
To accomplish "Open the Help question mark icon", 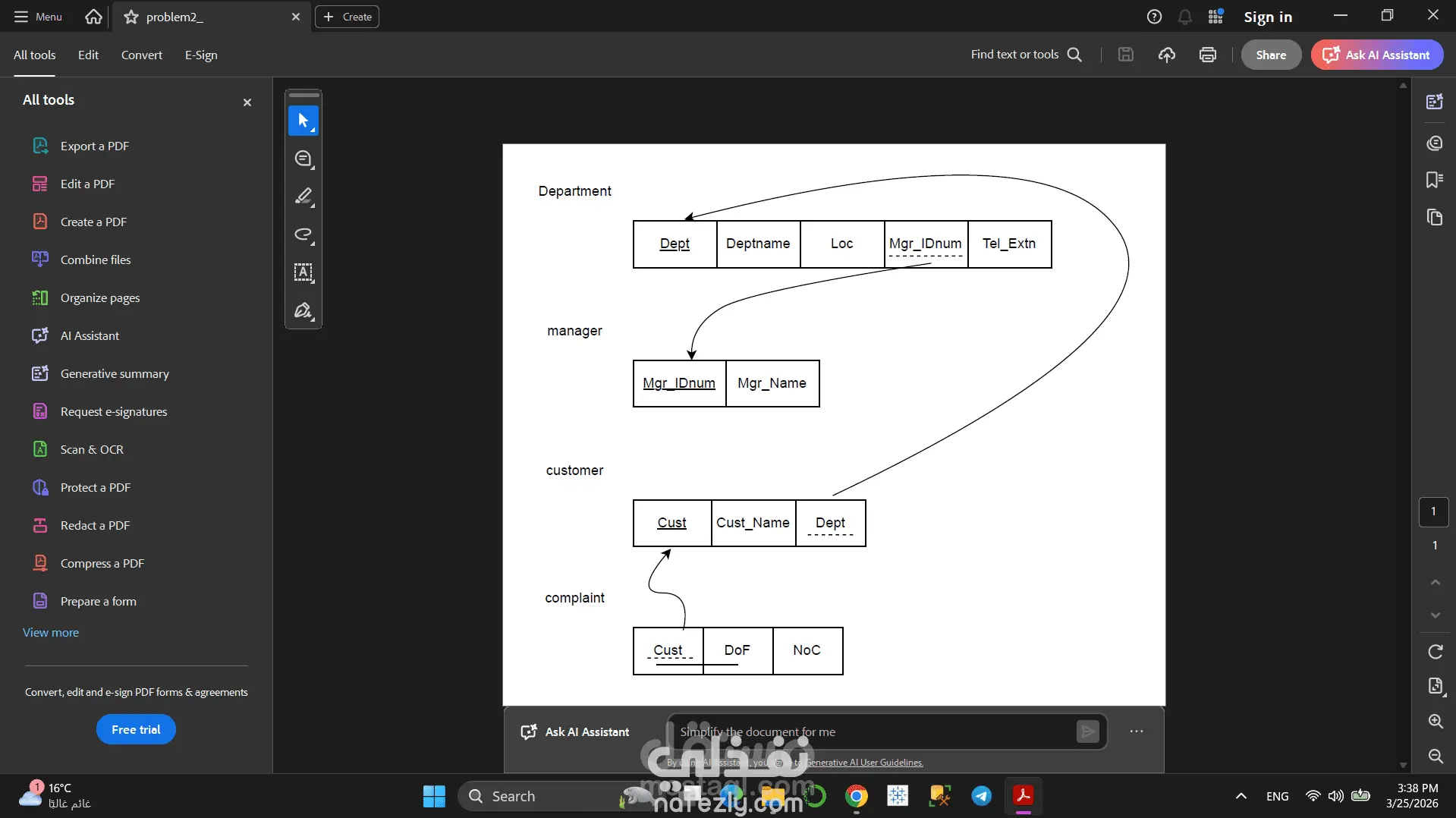I will pos(1154,17).
